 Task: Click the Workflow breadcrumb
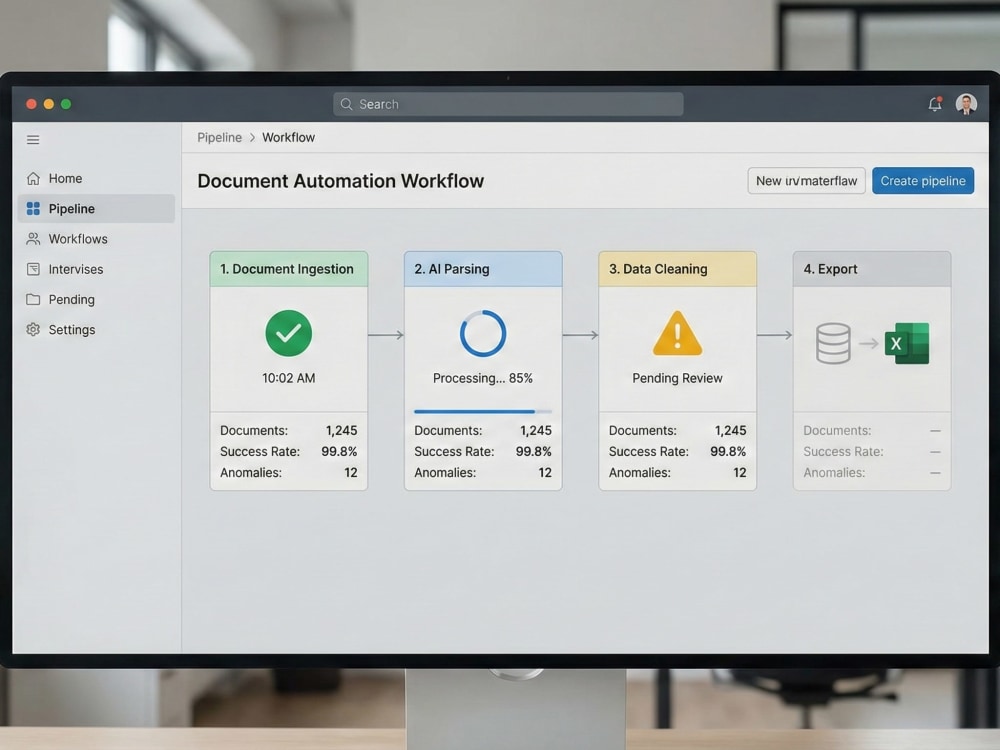[x=288, y=138]
